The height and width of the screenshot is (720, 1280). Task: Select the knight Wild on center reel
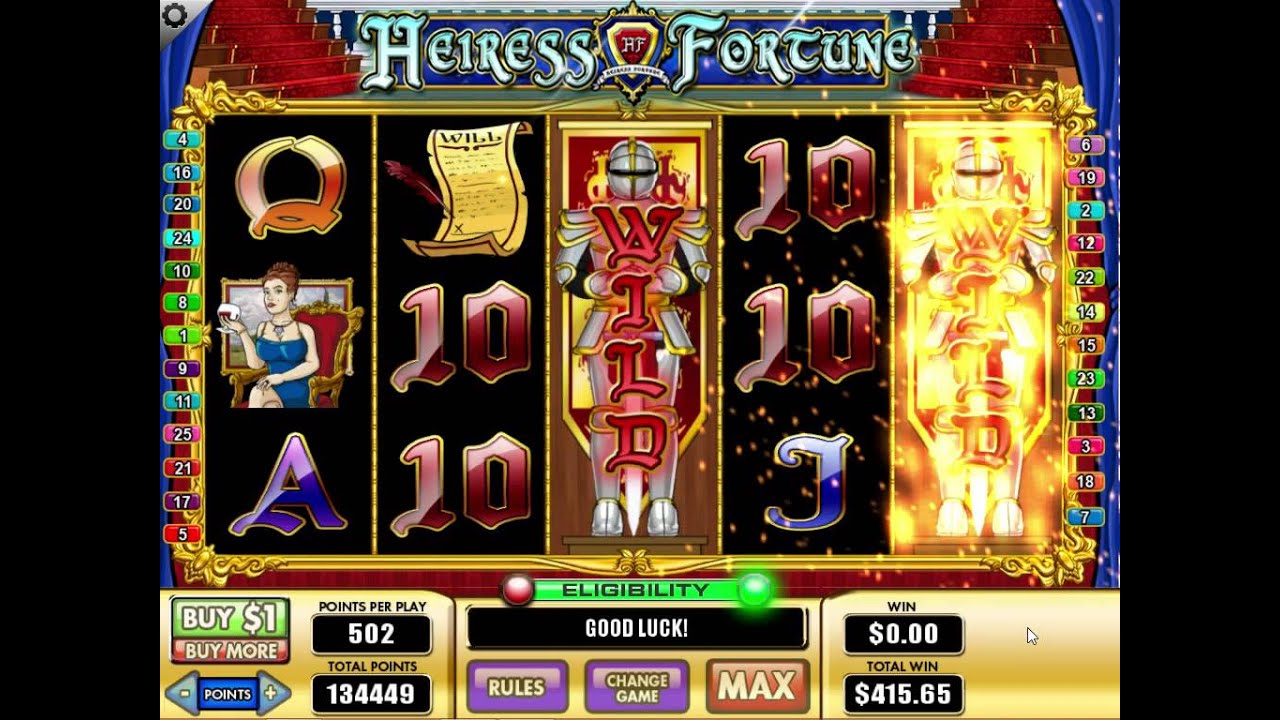[x=633, y=336]
